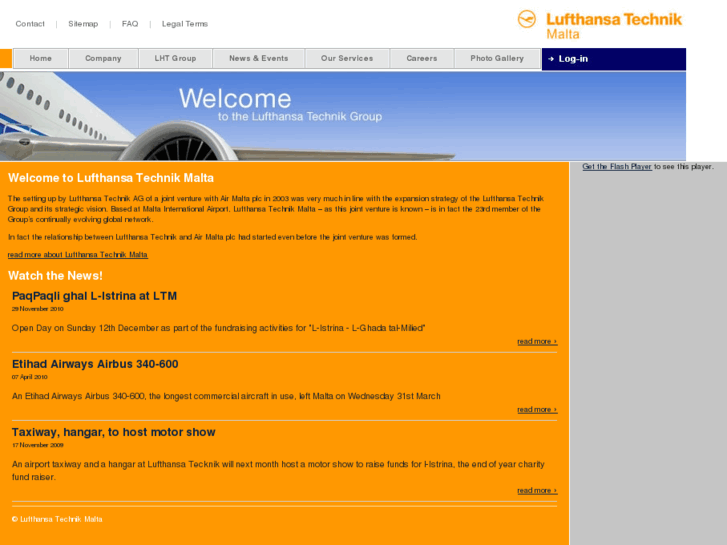The width and height of the screenshot is (727, 545).
Task: Open the Careers menu item
Action: [422, 58]
